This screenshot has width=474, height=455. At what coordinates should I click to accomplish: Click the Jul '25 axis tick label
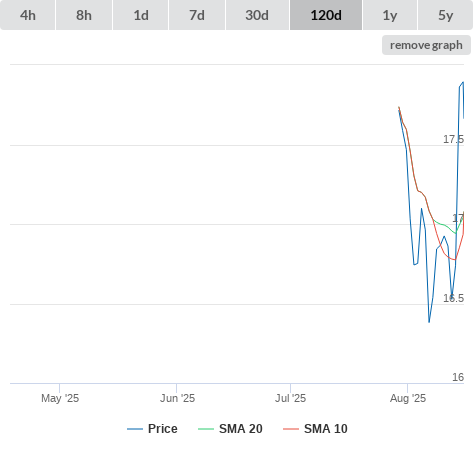click(290, 398)
